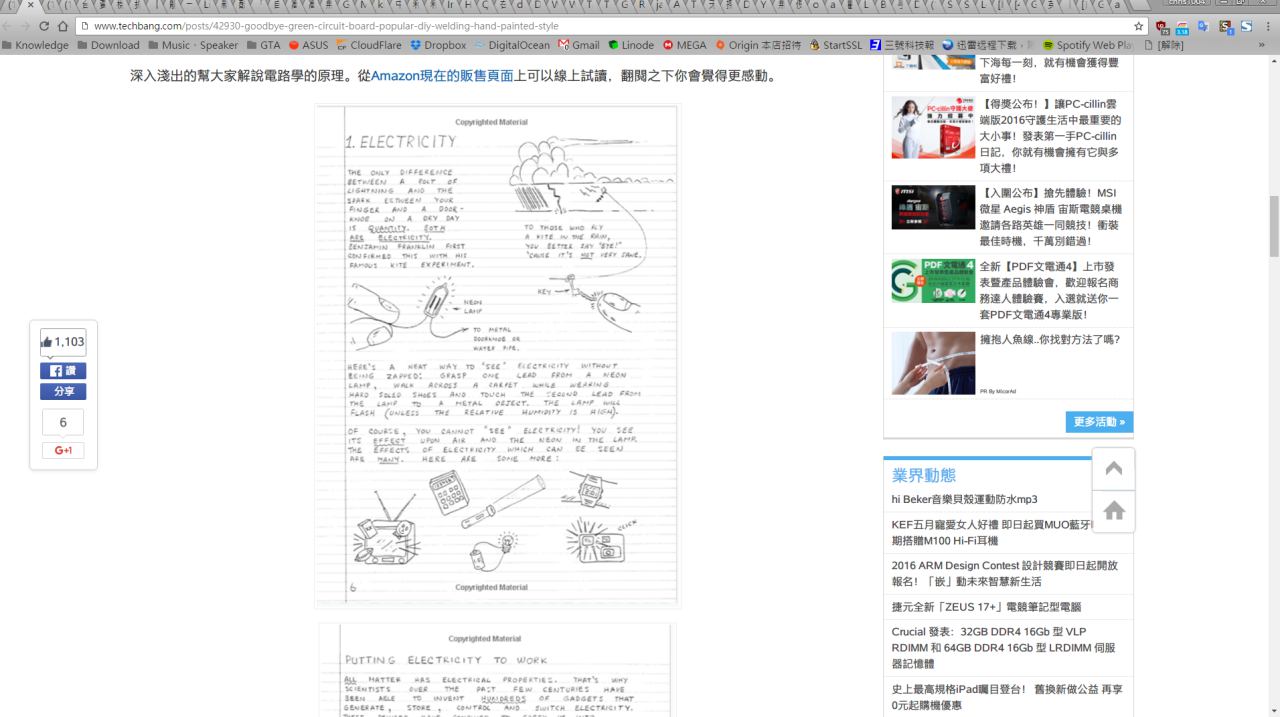Open Dropbox bookmark
The height and width of the screenshot is (717, 1280).
pos(438,45)
